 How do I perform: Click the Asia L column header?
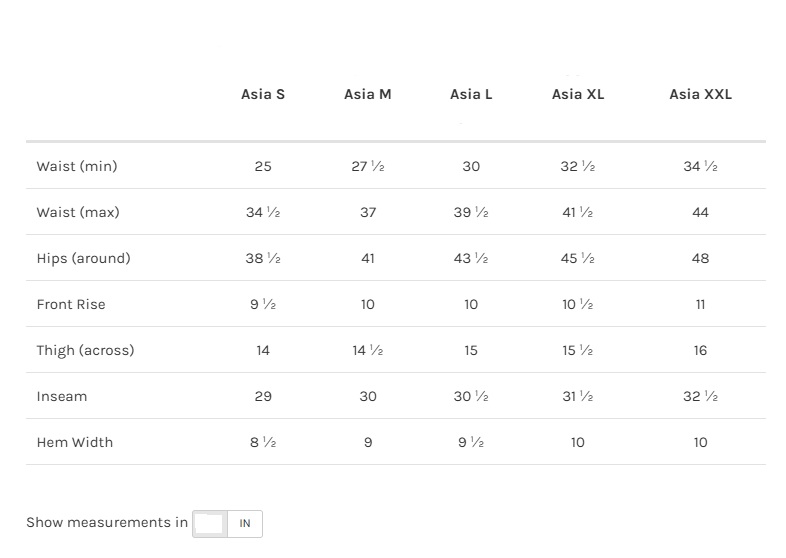[471, 94]
